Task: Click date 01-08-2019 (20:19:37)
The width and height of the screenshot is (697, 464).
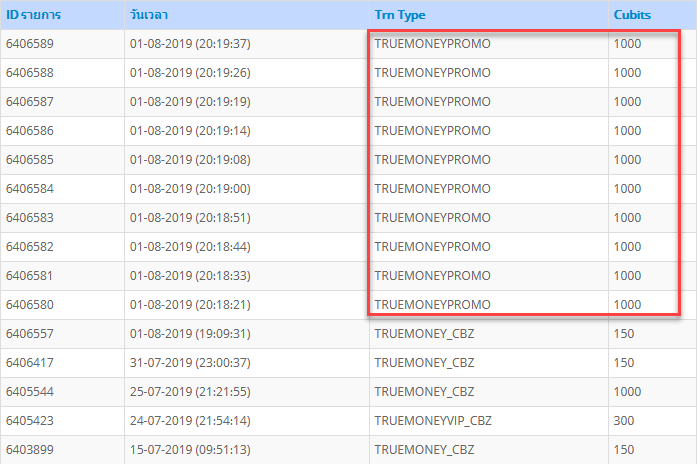Action: (190, 44)
